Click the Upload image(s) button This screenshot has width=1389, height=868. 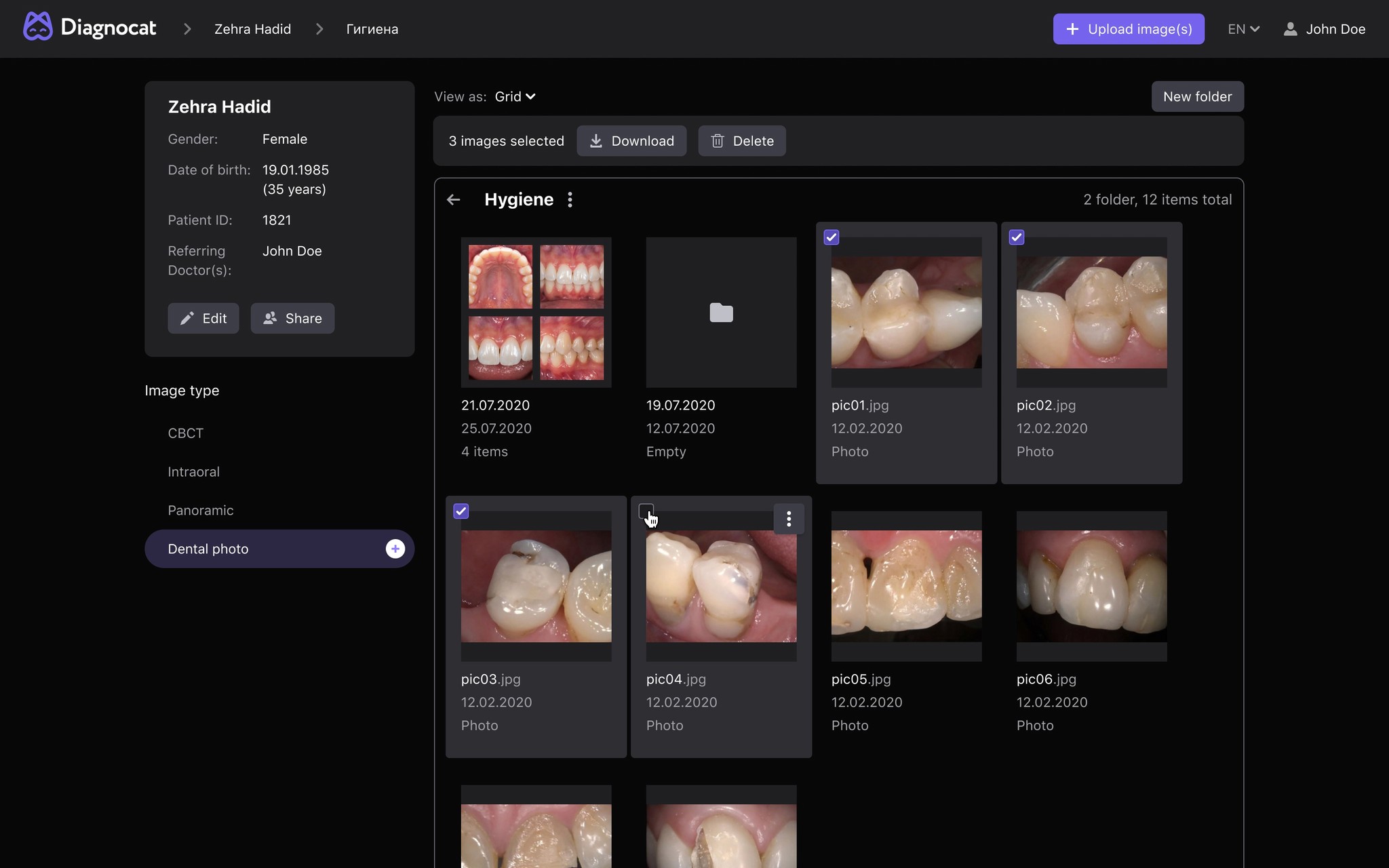point(1128,29)
